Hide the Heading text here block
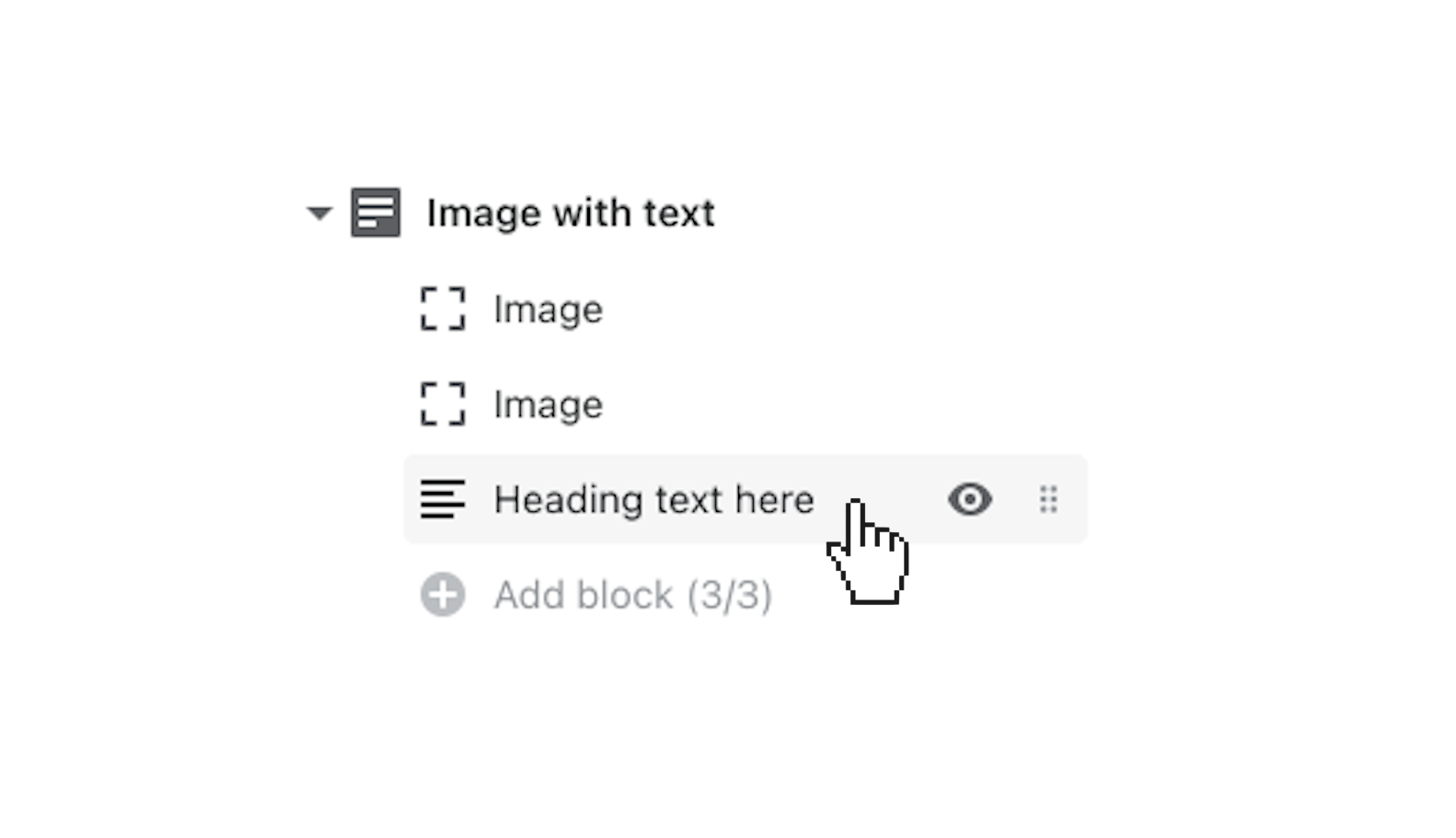The image size is (1456, 838). point(970,499)
